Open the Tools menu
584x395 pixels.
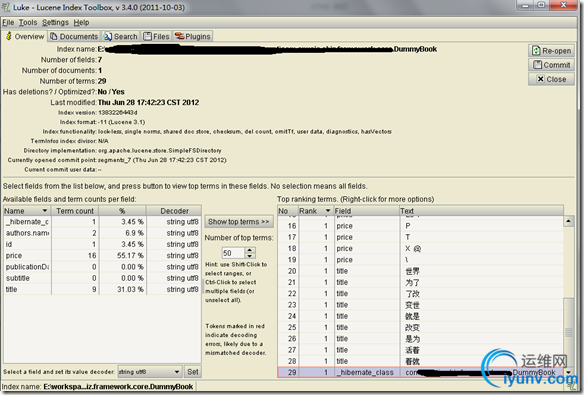click(28, 22)
